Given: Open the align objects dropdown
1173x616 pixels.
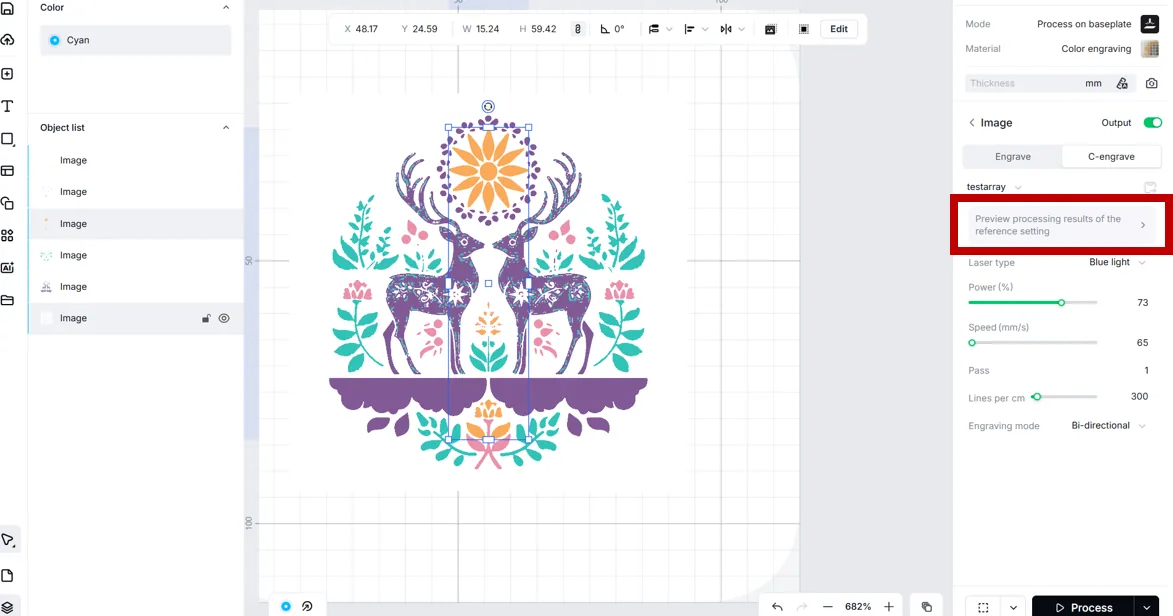Looking at the screenshot, I should 696,29.
